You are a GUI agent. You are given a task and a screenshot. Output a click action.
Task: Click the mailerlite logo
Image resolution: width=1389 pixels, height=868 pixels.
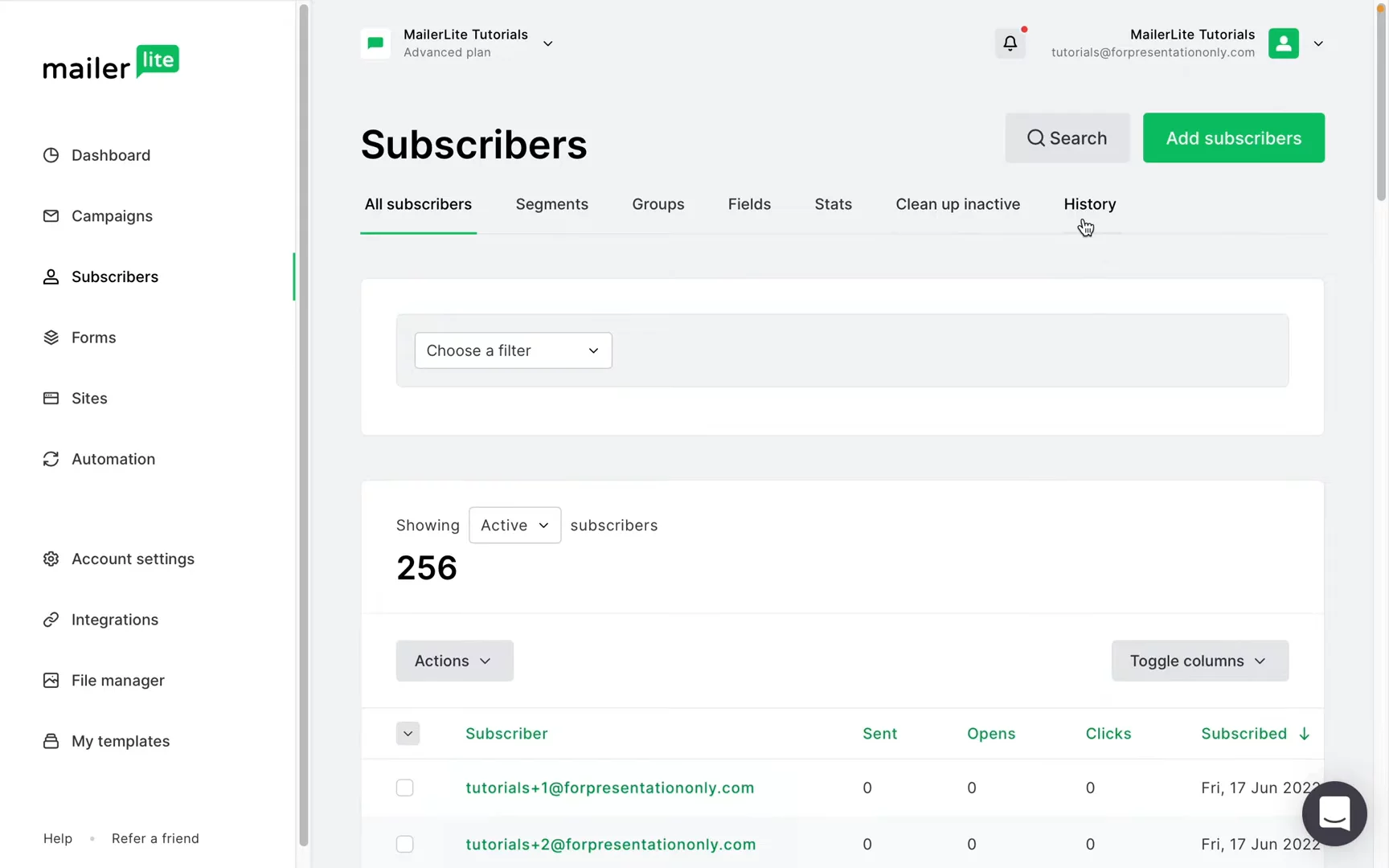click(111, 63)
